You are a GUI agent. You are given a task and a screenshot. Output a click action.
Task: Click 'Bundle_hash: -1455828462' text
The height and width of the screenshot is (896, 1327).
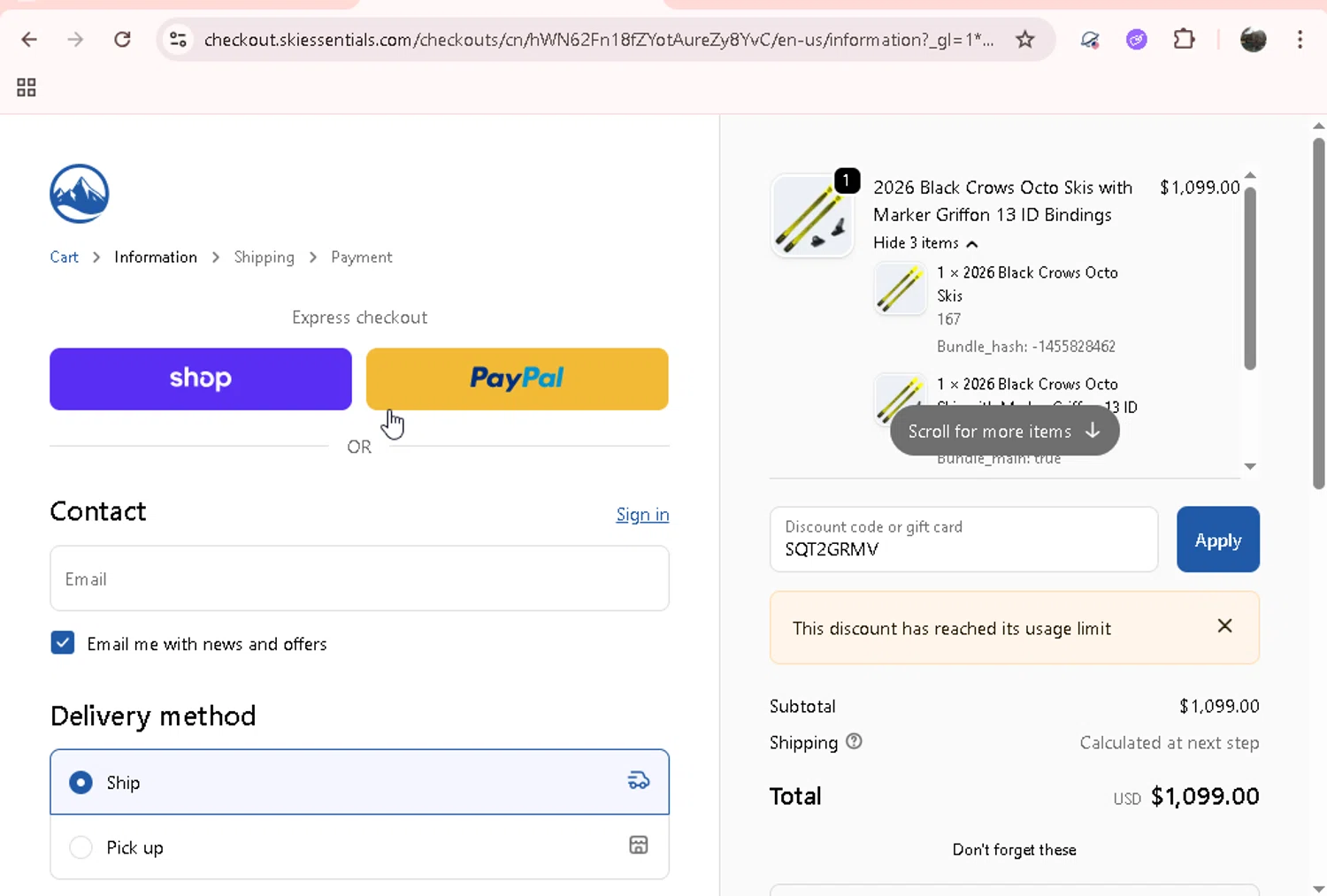1026,347
